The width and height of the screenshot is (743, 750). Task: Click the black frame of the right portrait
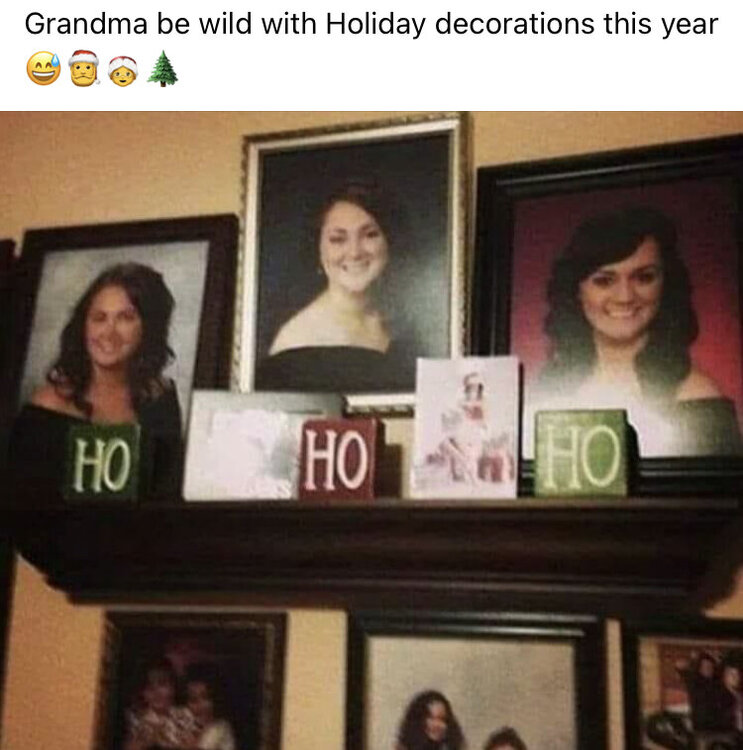point(493,268)
